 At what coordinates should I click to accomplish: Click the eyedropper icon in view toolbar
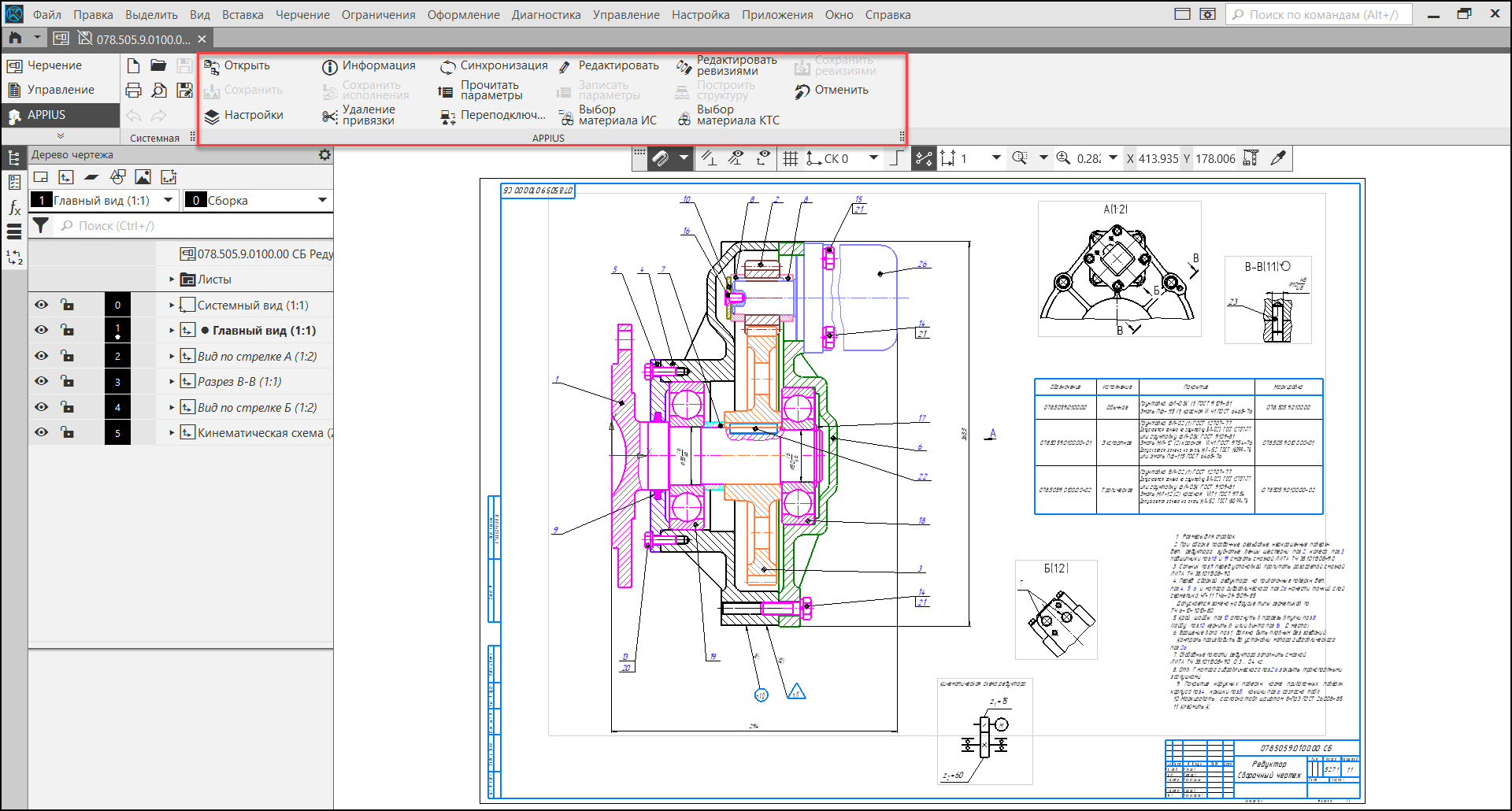1278,158
